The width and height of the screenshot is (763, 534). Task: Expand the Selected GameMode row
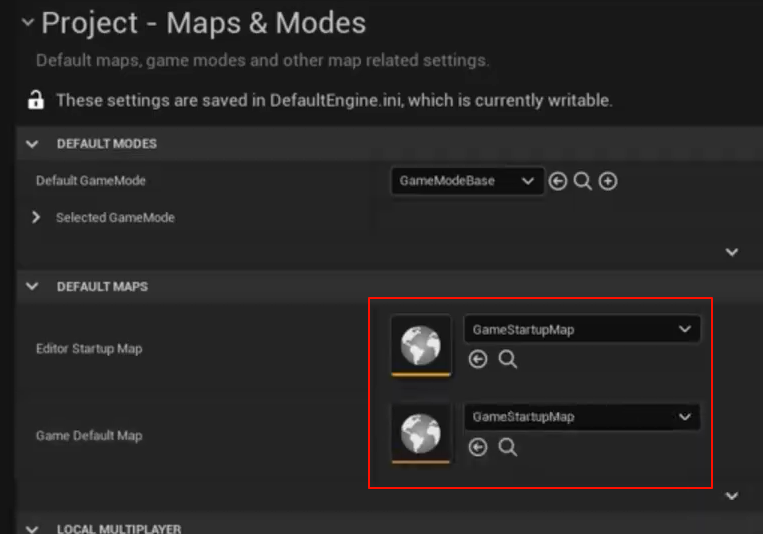coord(36,217)
